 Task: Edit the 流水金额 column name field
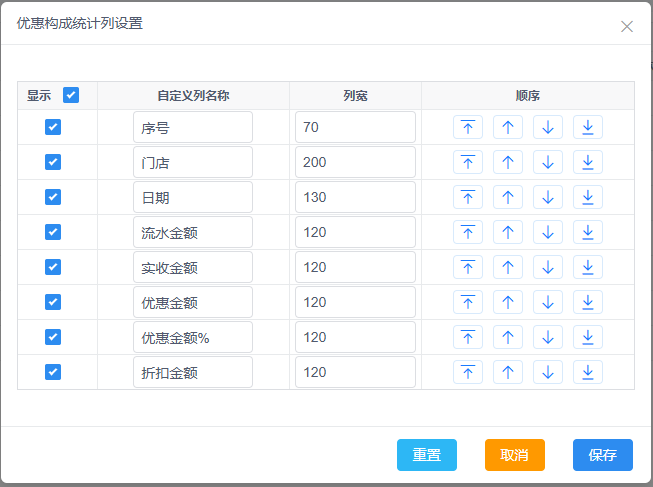coord(193,232)
